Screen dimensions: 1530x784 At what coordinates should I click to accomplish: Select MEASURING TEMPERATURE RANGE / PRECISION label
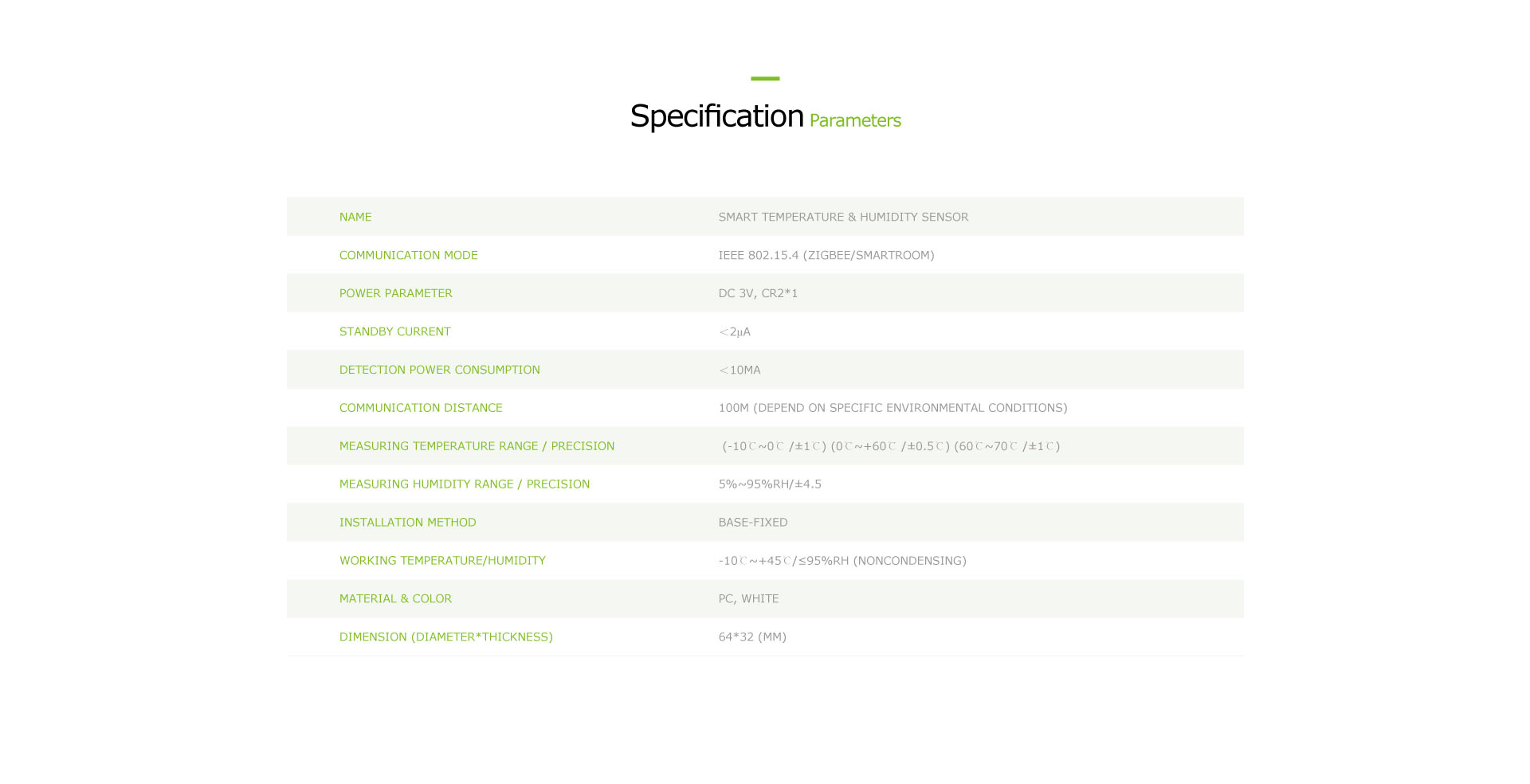click(x=477, y=446)
